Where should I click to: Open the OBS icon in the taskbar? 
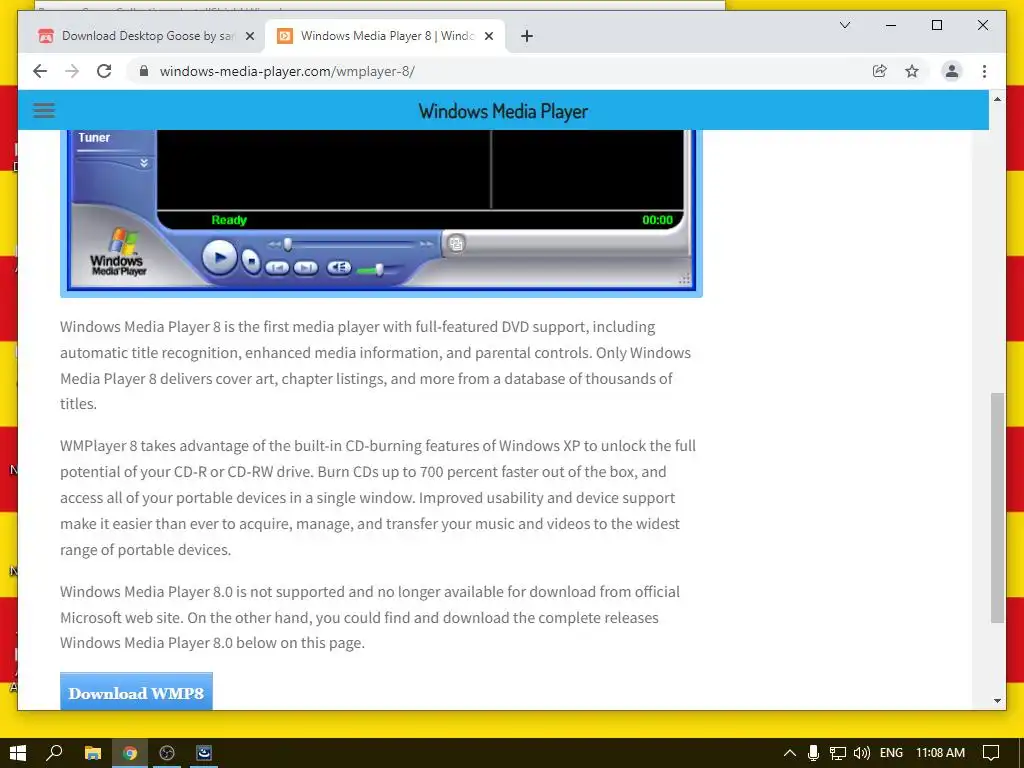coord(167,753)
